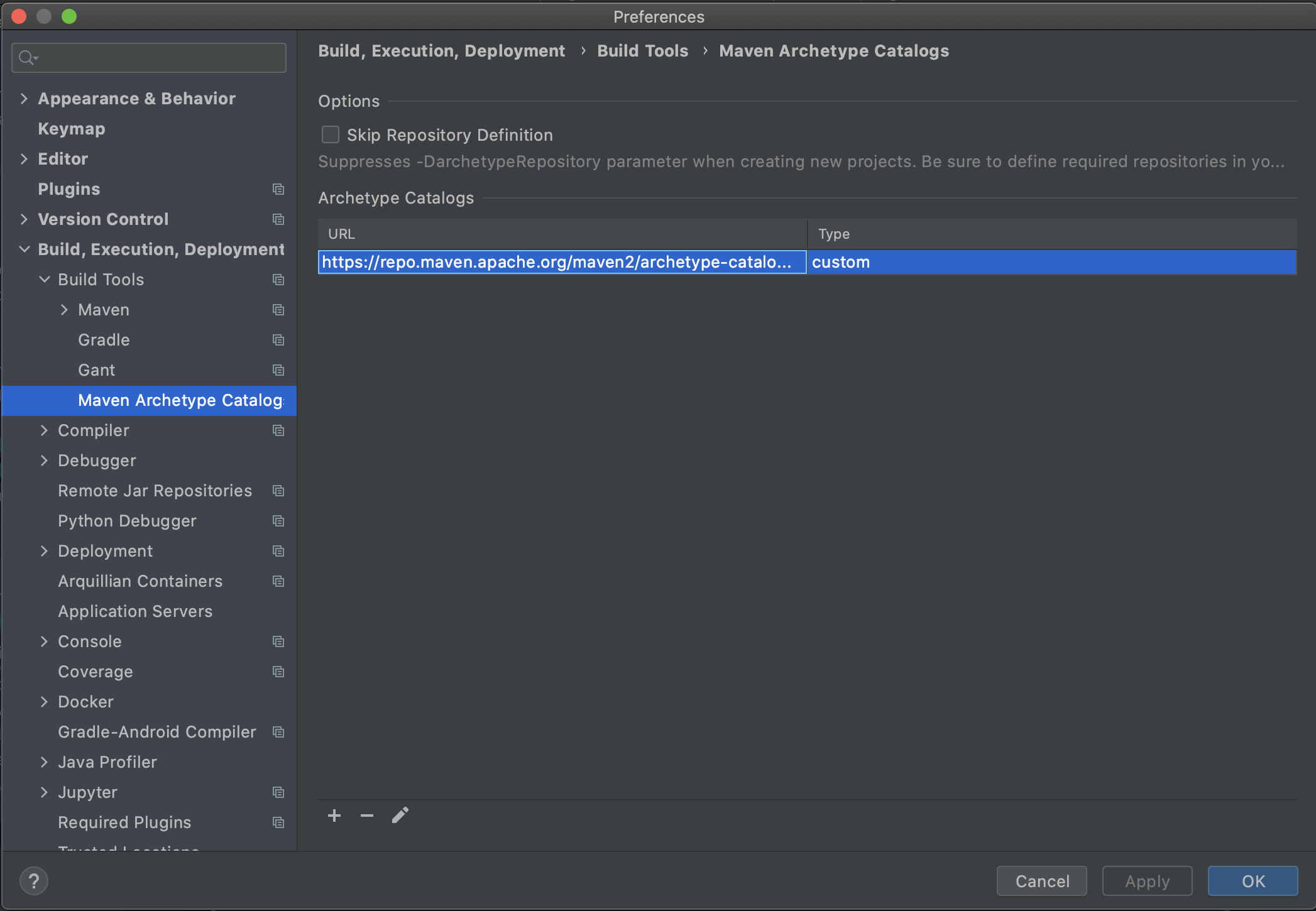Click project-level icon next to Python Debugger
This screenshot has width=1316, height=911.
(278, 521)
